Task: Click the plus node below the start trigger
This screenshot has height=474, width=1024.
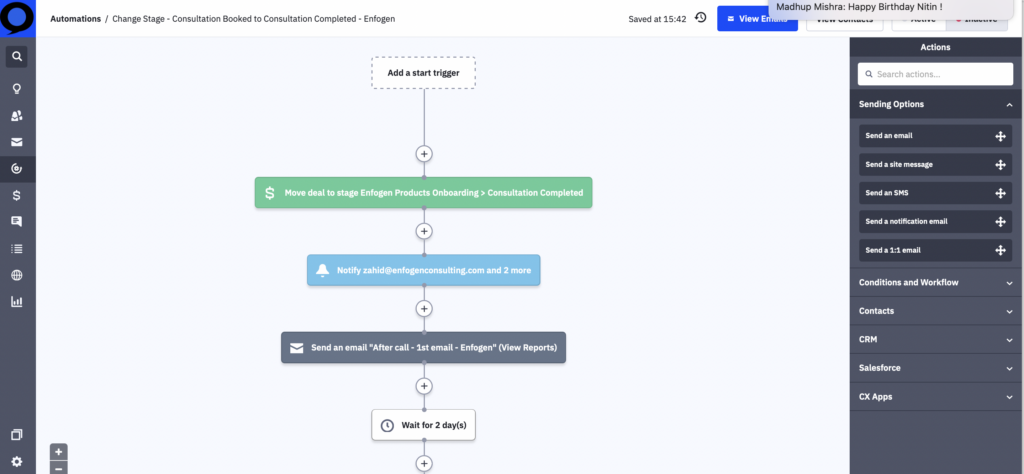Action: [x=424, y=154]
